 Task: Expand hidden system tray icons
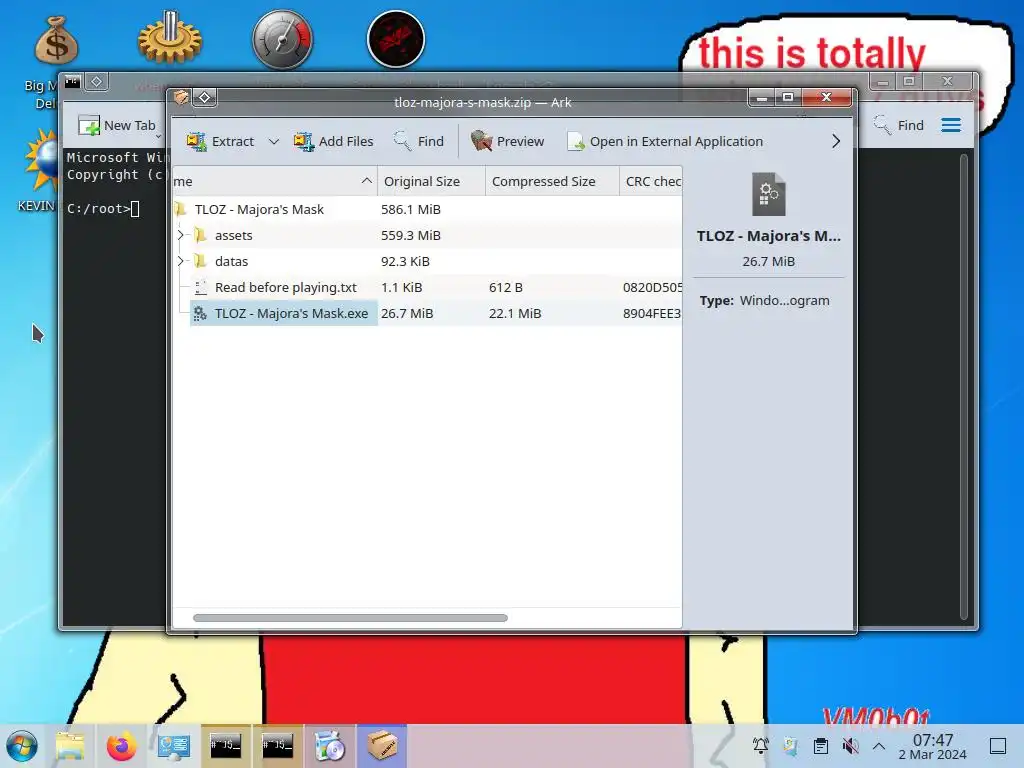click(879, 746)
